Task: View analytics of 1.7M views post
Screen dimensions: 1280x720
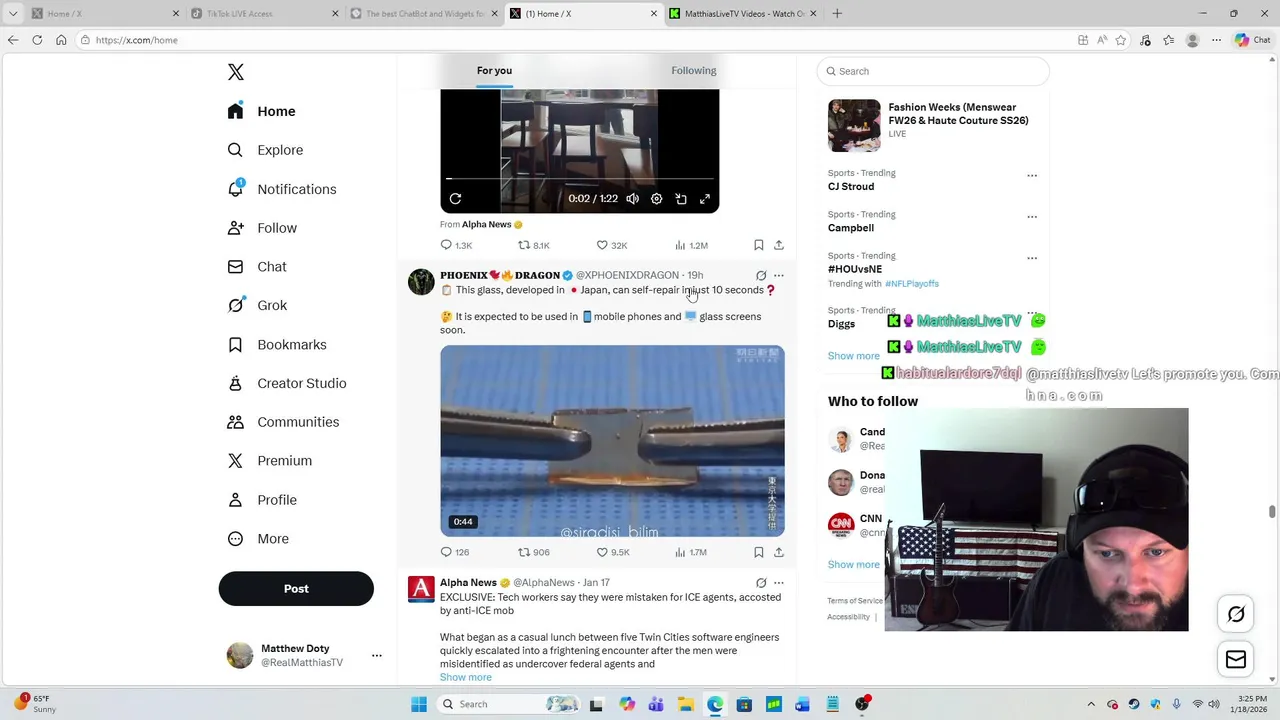Action: click(x=691, y=552)
